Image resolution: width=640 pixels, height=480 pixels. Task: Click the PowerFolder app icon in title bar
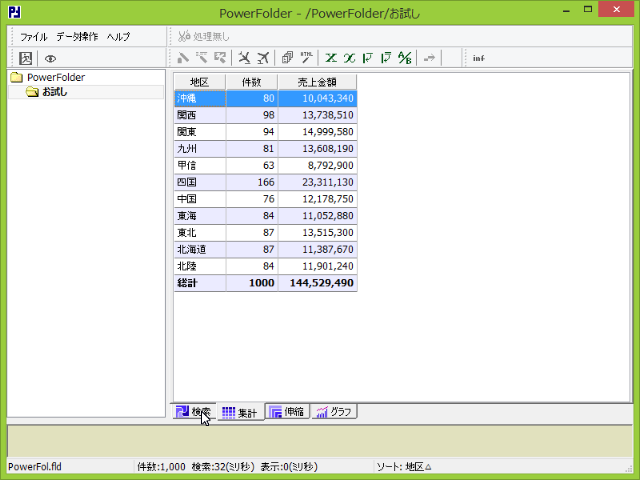[15, 12]
